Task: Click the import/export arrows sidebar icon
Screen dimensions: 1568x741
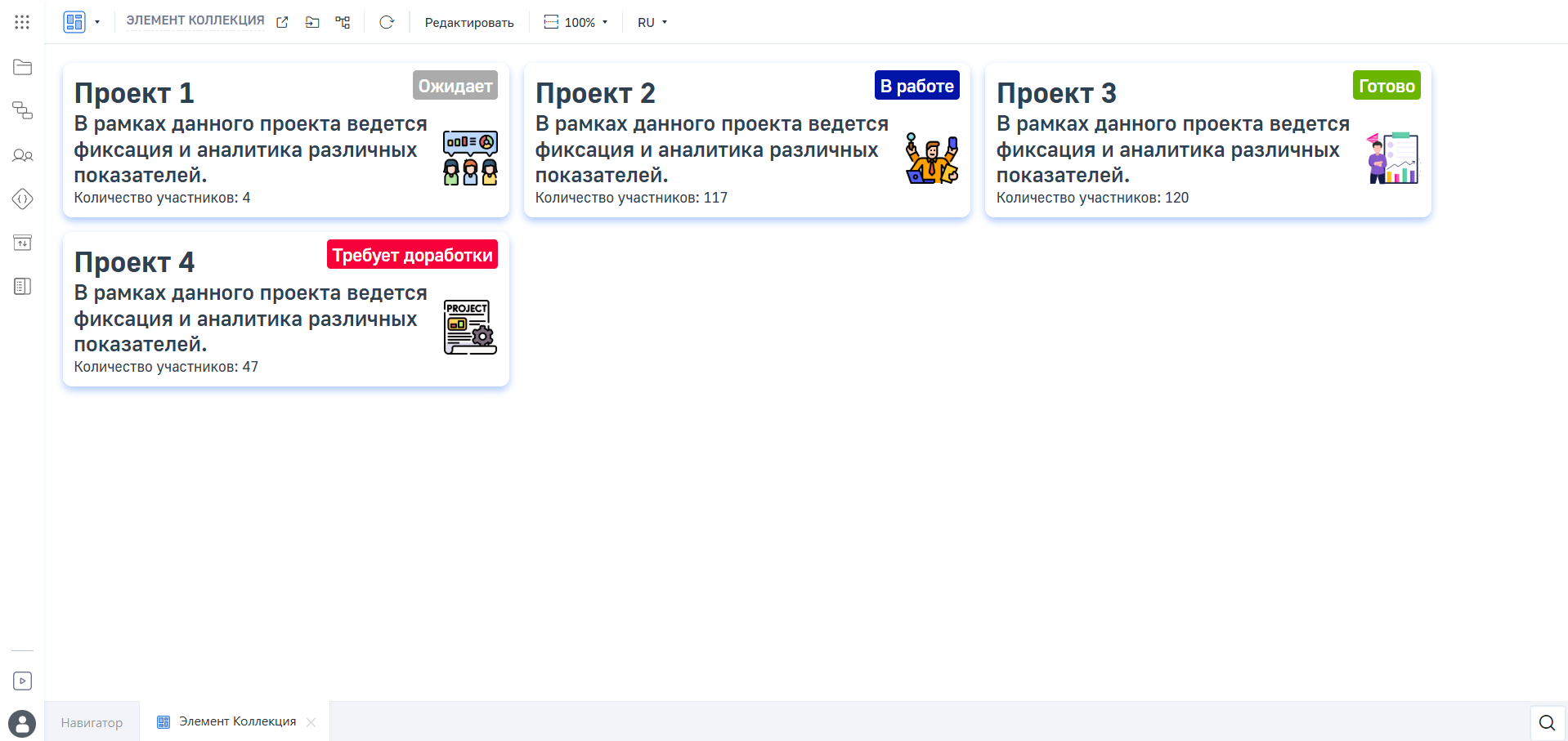Action: pyautogui.click(x=22, y=243)
